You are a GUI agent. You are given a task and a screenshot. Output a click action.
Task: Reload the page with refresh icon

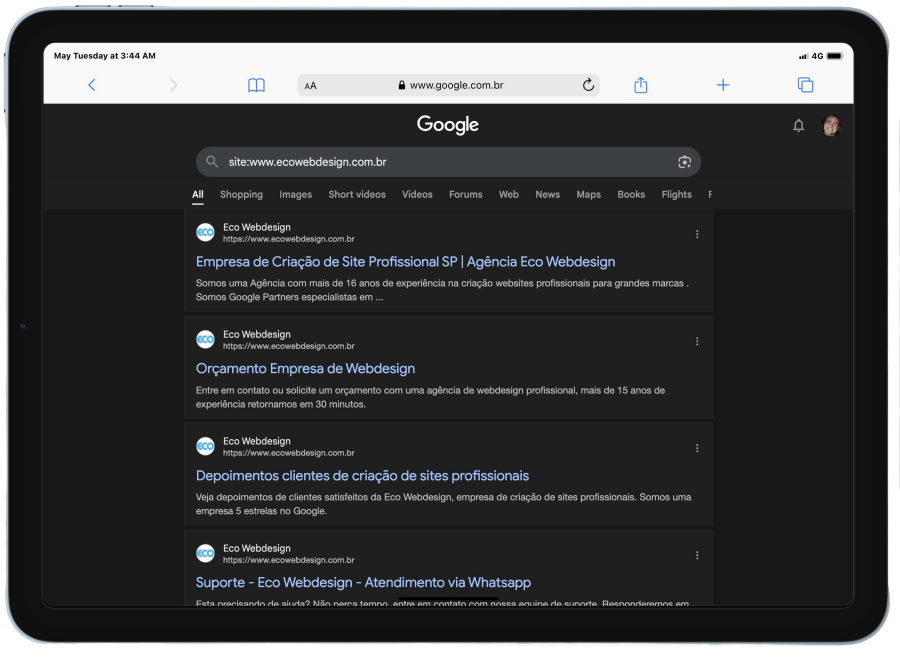(x=588, y=85)
